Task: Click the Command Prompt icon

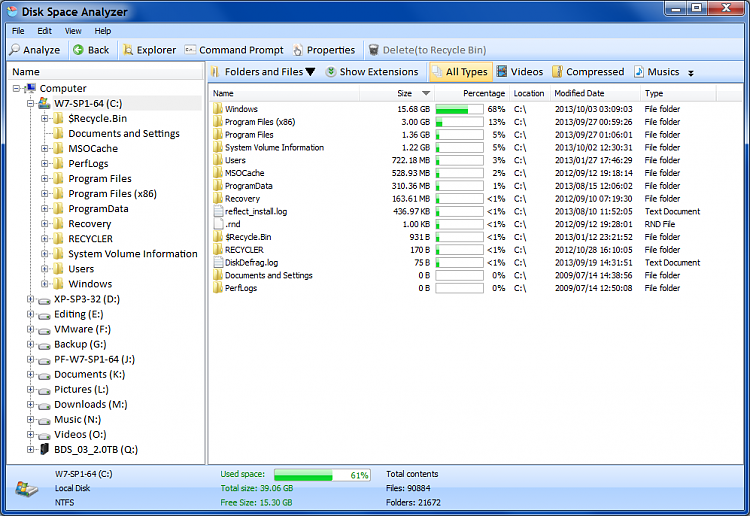Action: point(190,50)
